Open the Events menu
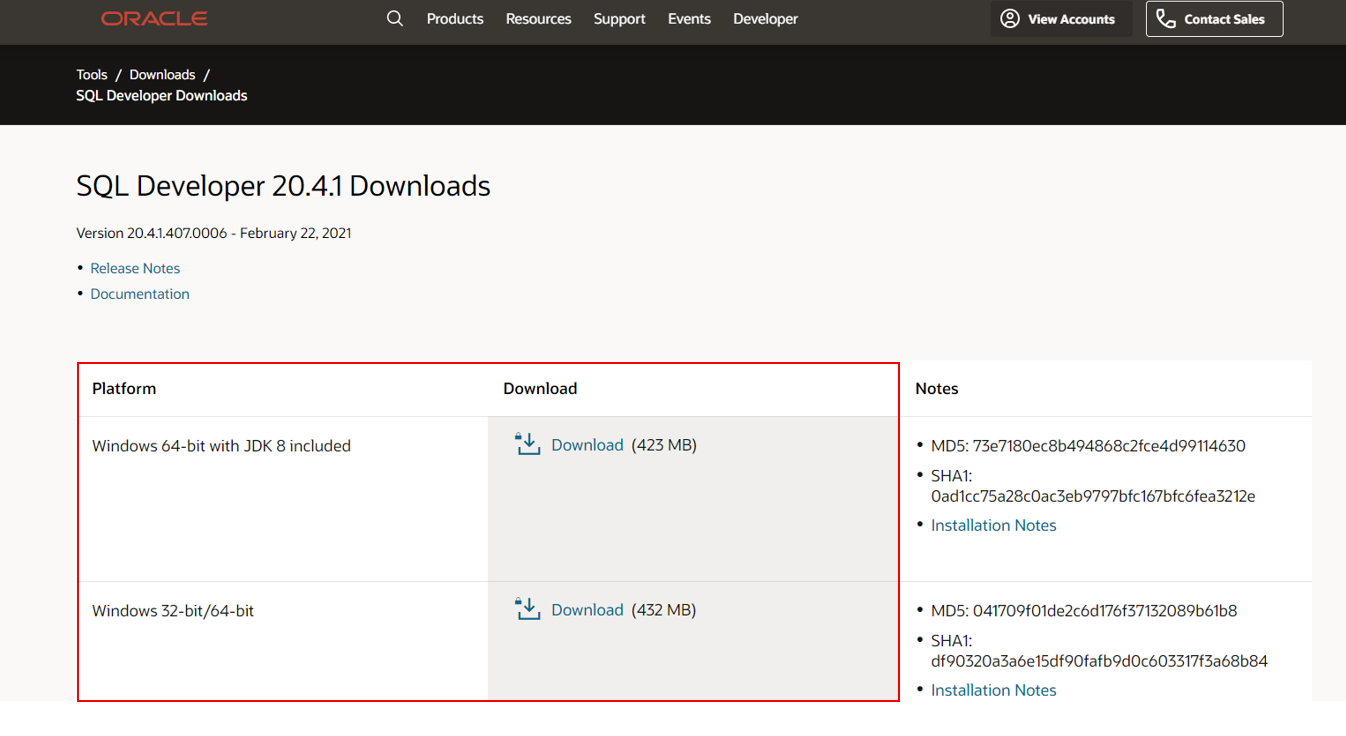The height and width of the screenshot is (736, 1346). tap(689, 19)
